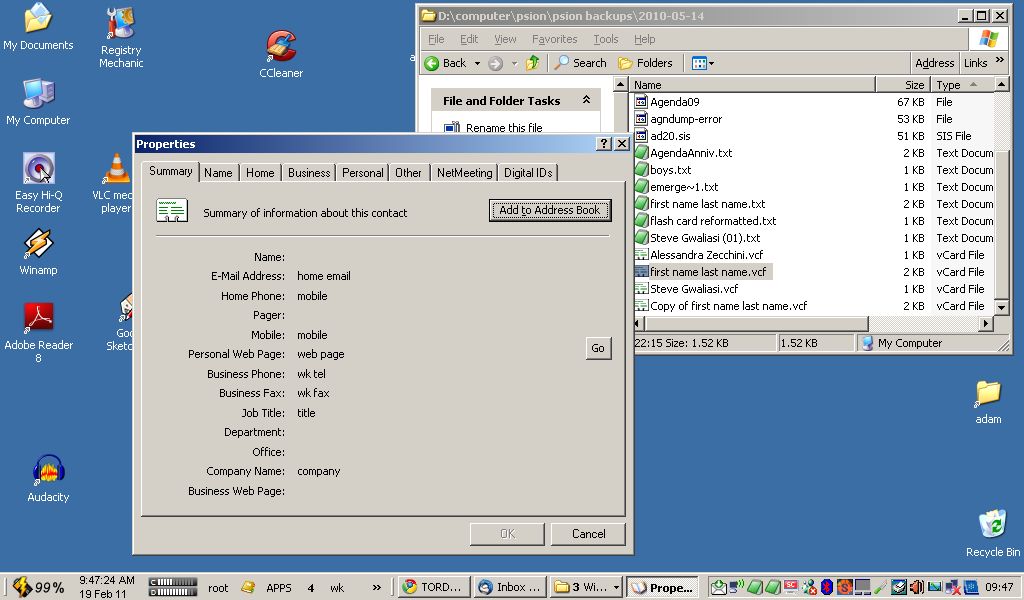Toggle the Folders pane in Explorer

pos(645,63)
